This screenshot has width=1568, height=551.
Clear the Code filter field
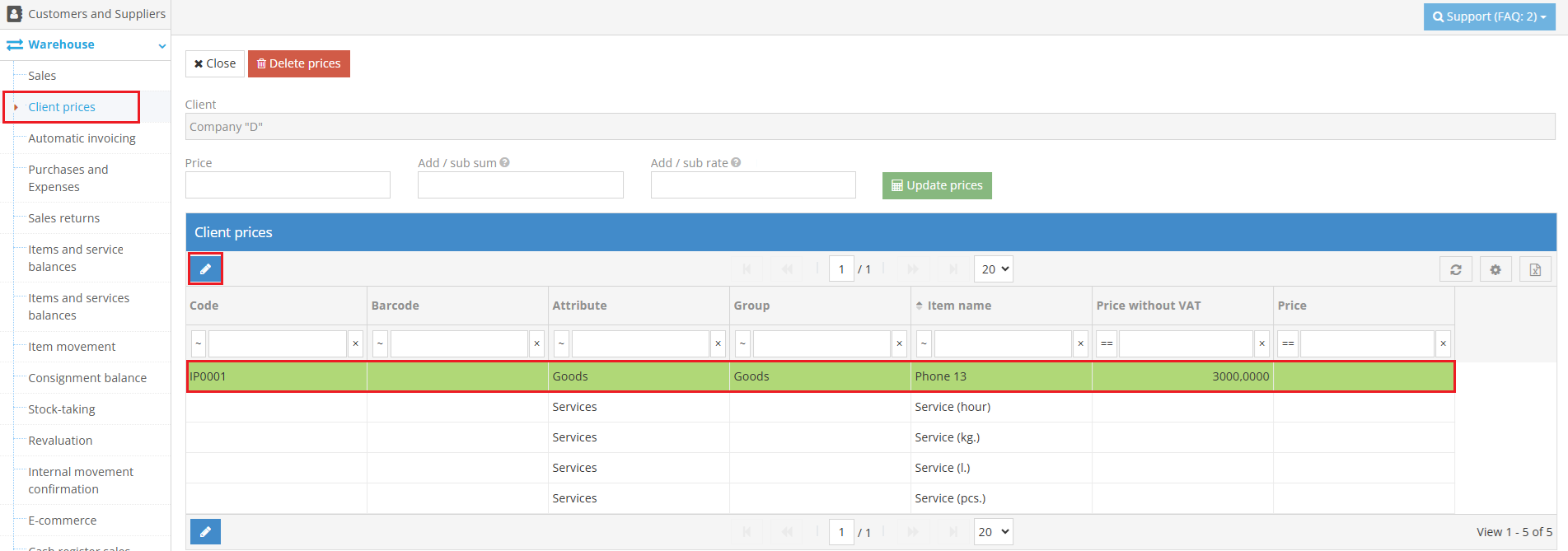[x=356, y=343]
